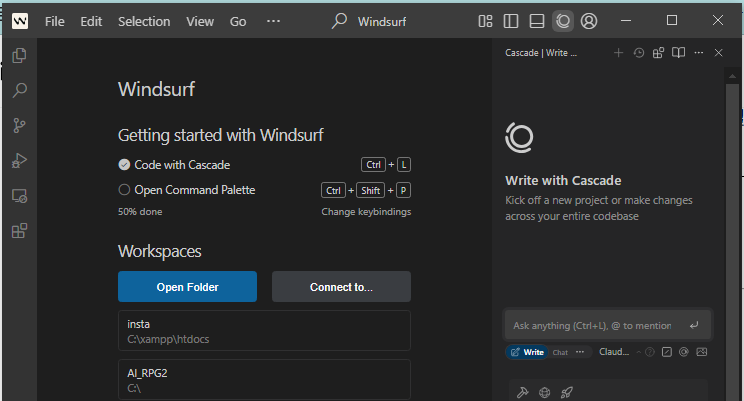The height and width of the screenshot is (401, 744).
Task: Click the large Cascade logo in panel
Action: coord(520,138)
